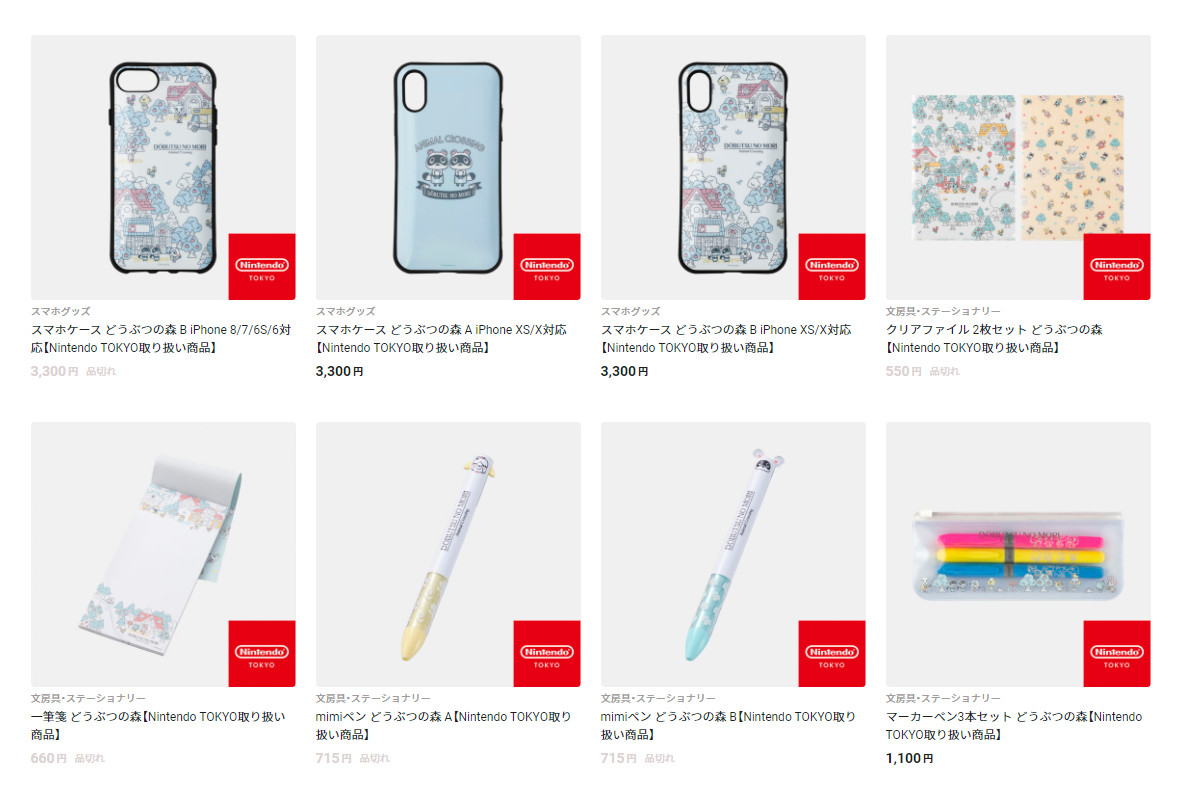
Task: Open the iPhone XS/X どうぶつの森 B case image
Action: coord(733,168)
